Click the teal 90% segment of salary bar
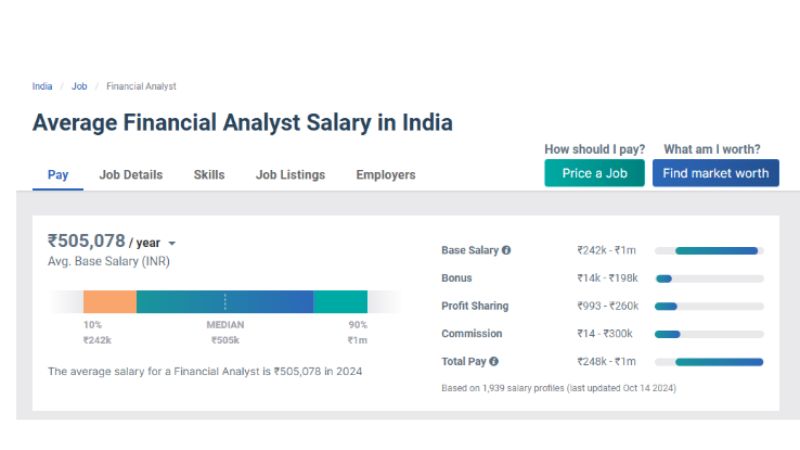The image size is (800, 450). (x=340, y=301)
